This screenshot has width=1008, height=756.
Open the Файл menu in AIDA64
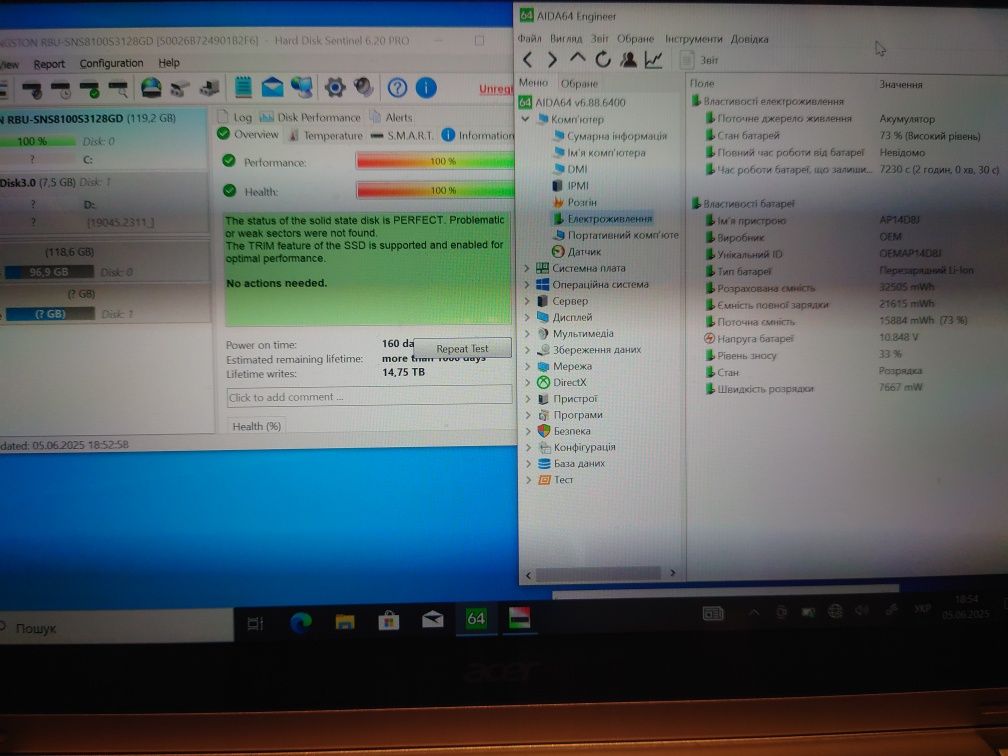coord(530,39)
